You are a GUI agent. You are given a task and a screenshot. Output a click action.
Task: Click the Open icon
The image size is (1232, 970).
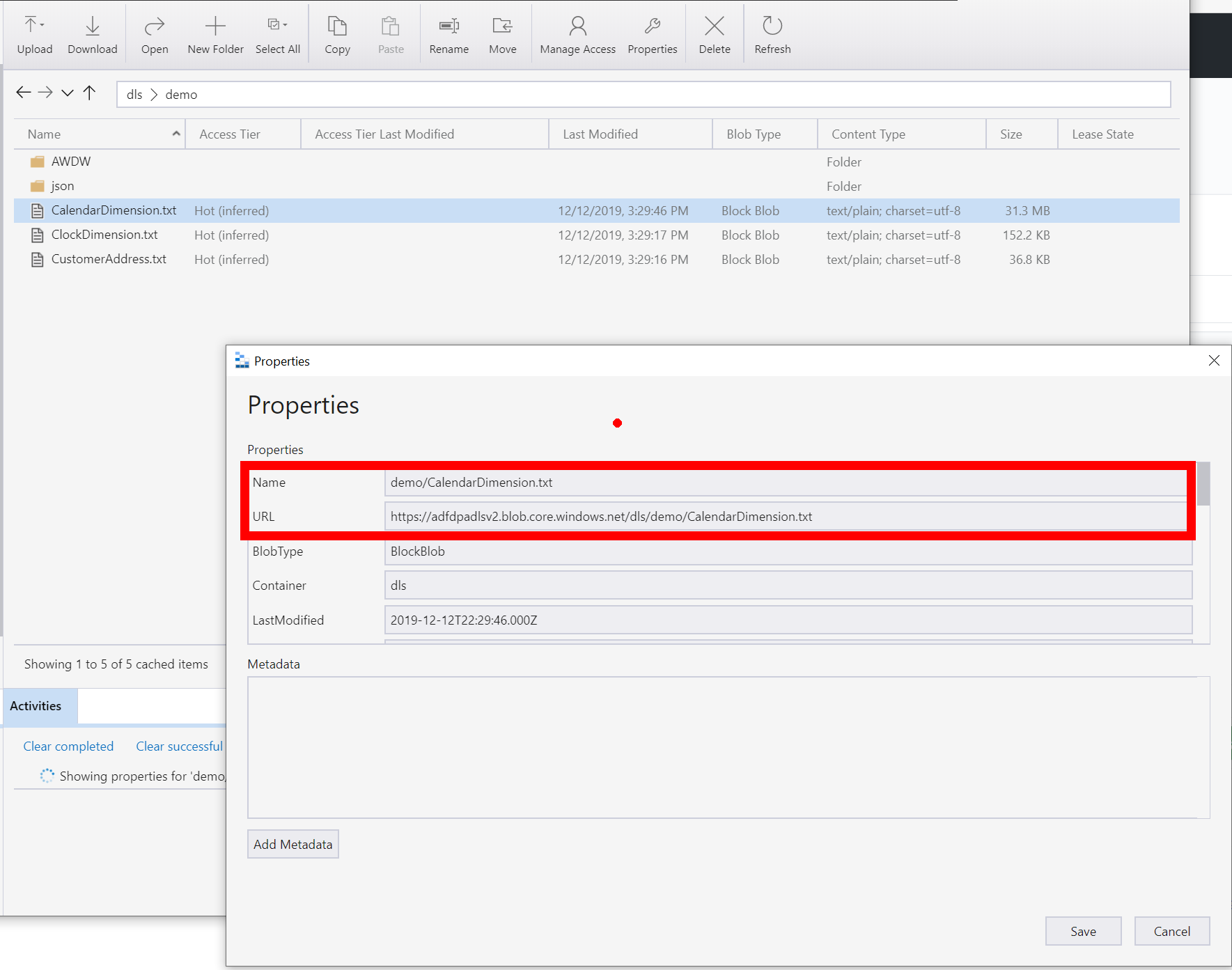click(x=154, y=24)
